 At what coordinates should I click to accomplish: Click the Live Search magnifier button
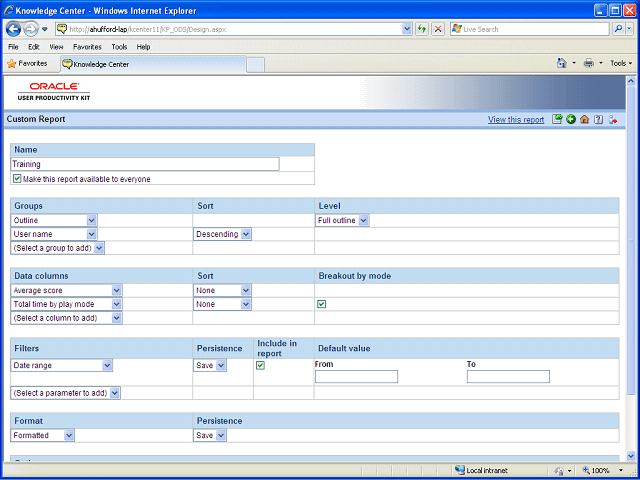(x=618, y=29)
